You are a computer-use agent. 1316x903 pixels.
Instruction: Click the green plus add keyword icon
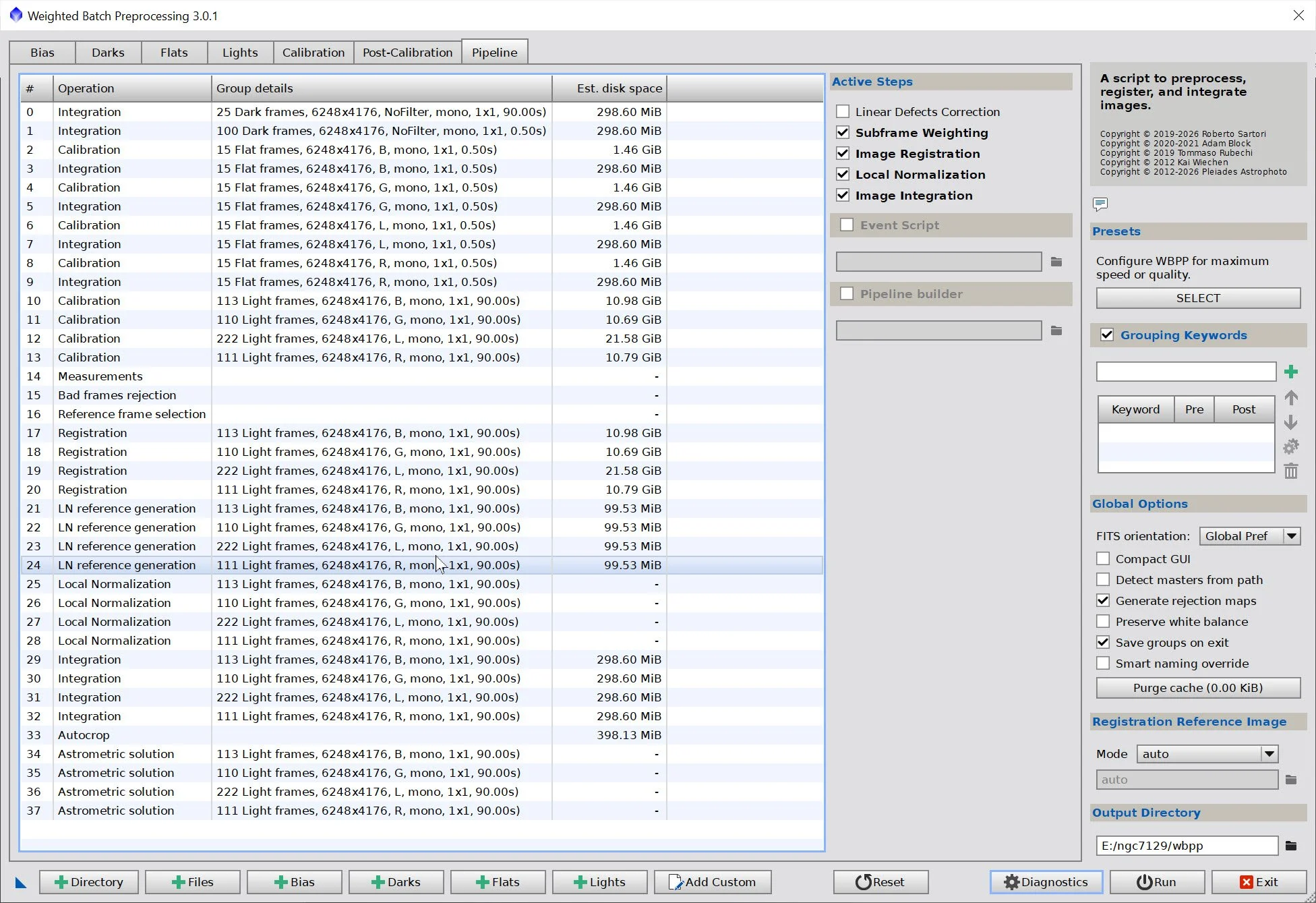(x=1290, y=372)
